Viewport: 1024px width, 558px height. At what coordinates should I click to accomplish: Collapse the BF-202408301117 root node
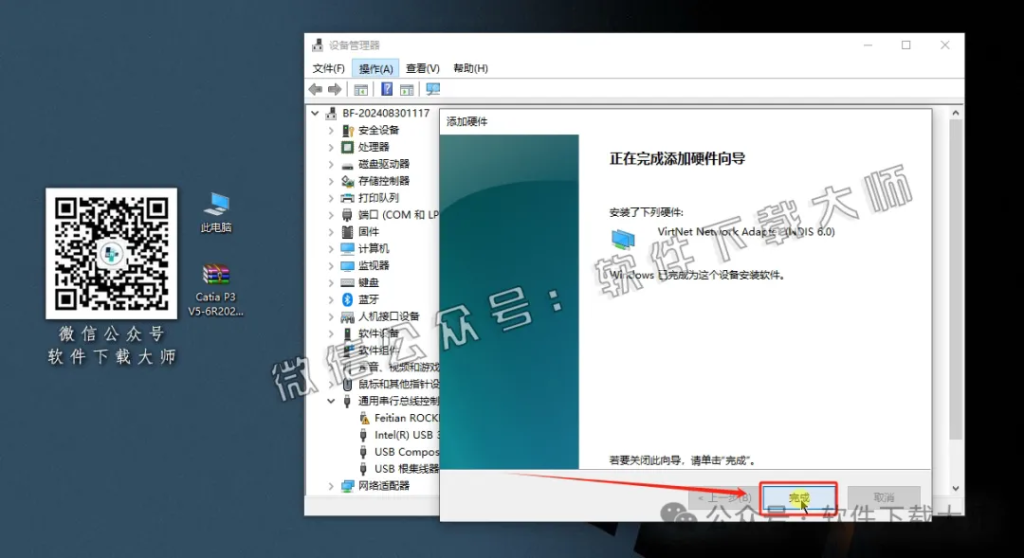point(315,113)
